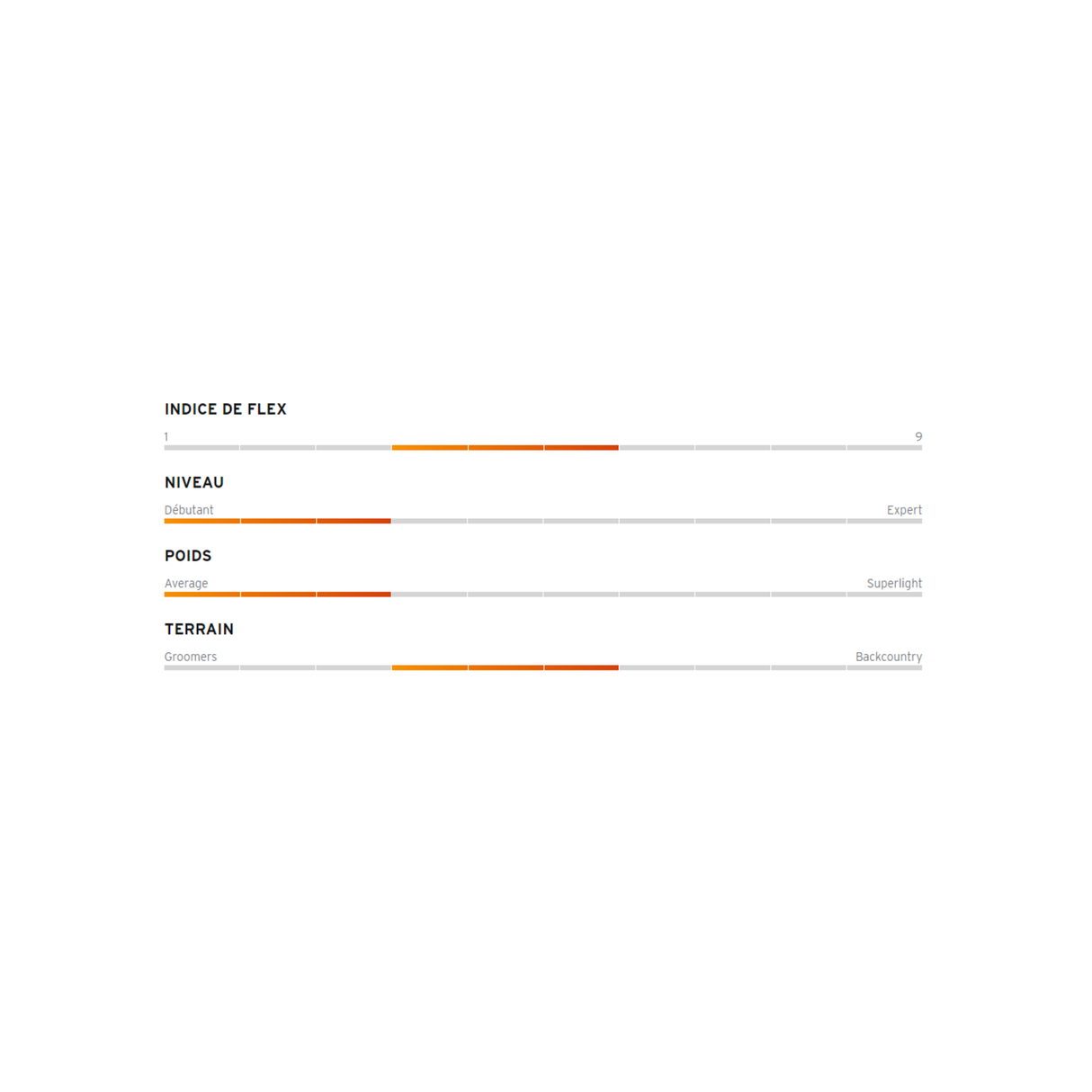The height and width of the screenshot is (1092, 1092).
Task: Click the Average weight label
Action: point(186,584)
